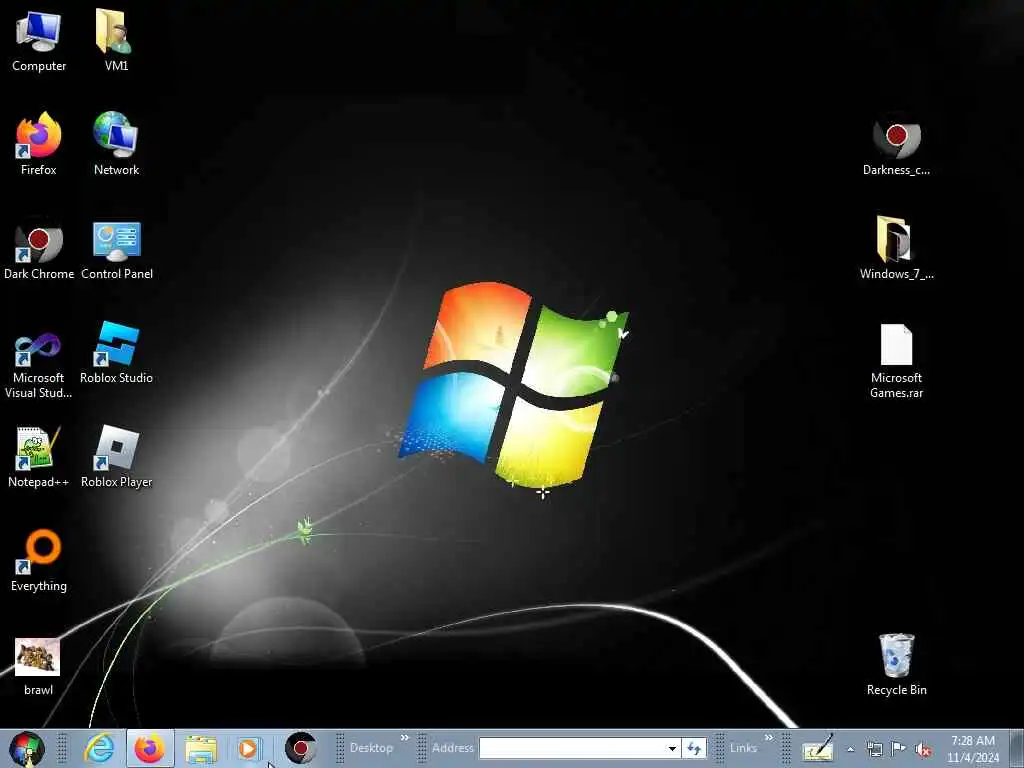Viewport: 1024px width, 768px height.
Task: Select the Notepad++ desktop shortcut
Action: pos(39,456)
